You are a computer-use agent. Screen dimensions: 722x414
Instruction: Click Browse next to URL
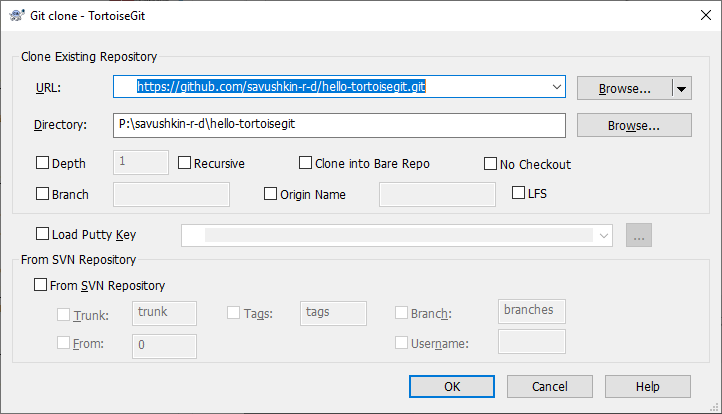(624, 88)
